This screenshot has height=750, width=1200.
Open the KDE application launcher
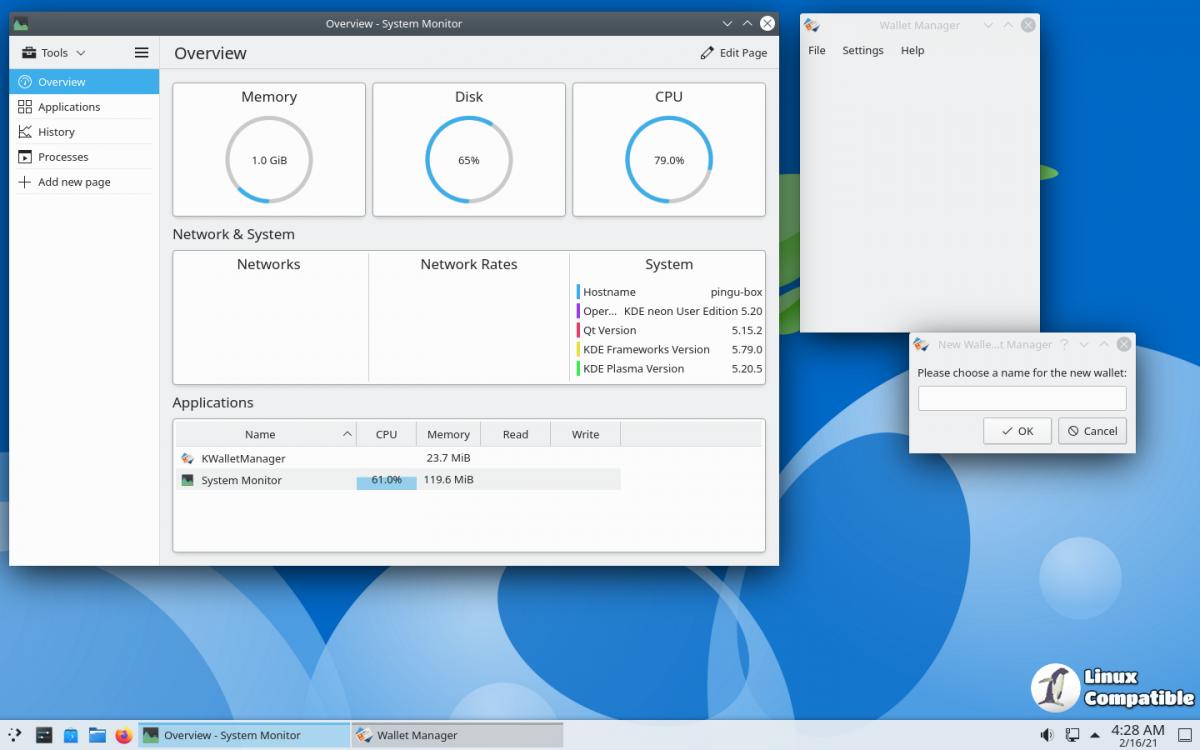[16, 735]
